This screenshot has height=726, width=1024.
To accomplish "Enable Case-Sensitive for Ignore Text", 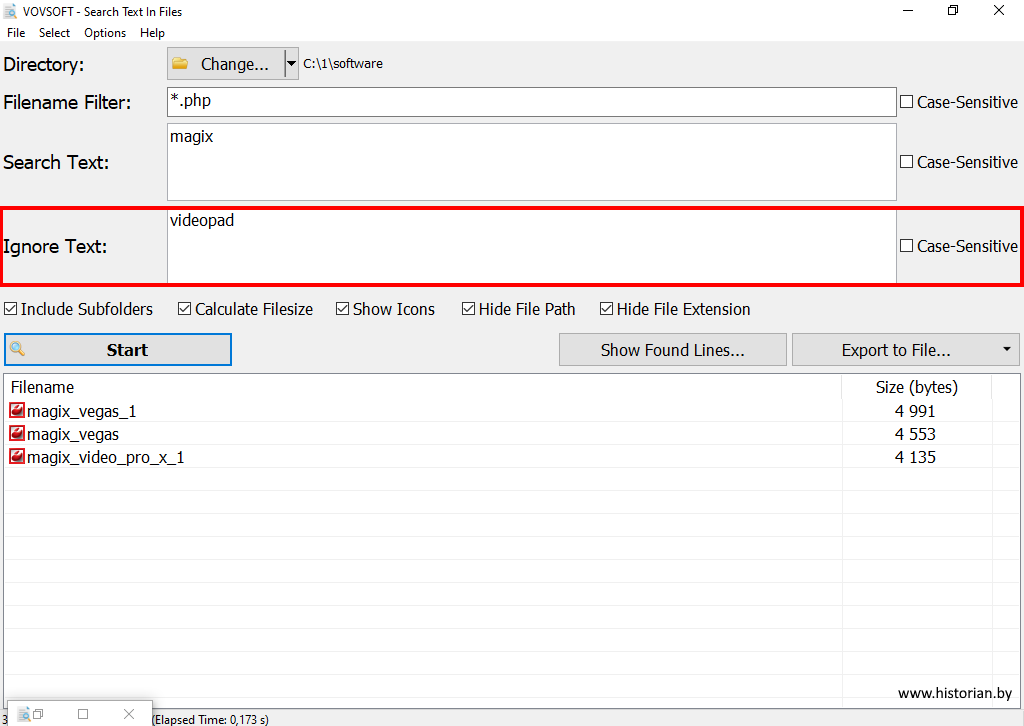I will [907, 246].
